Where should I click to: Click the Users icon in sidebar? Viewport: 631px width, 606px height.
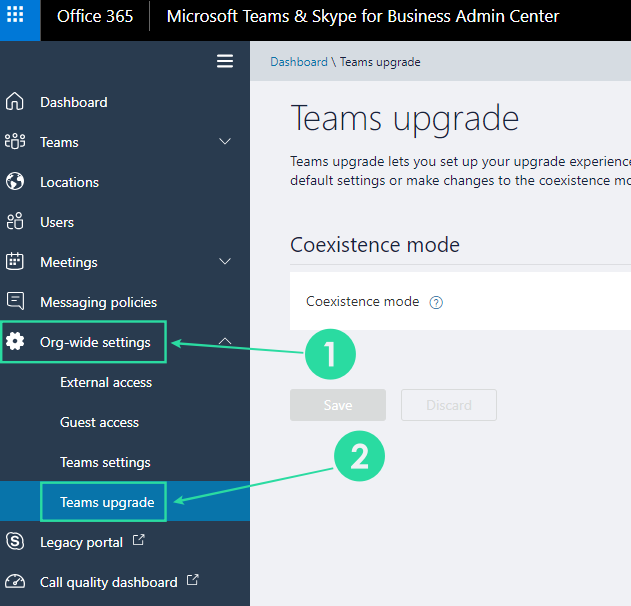click(15, 222)
